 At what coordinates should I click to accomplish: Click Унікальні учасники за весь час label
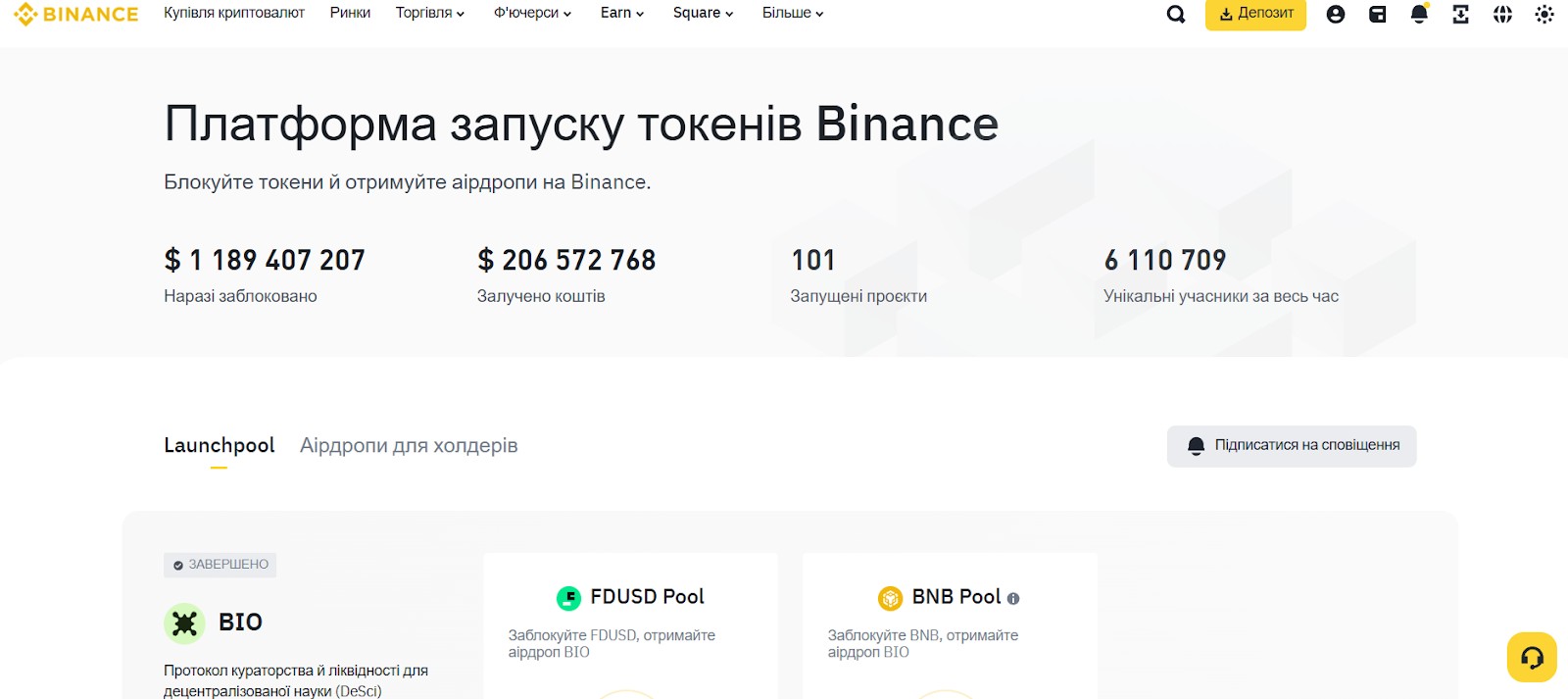click(1221, 296)
